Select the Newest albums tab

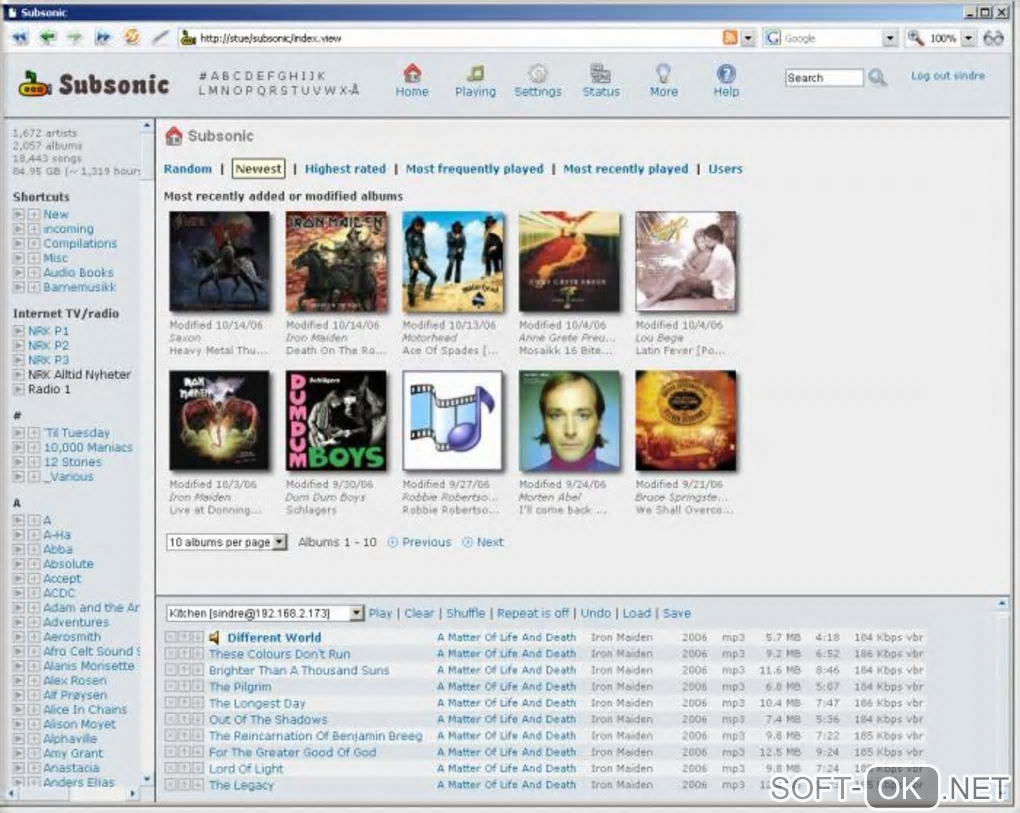click(x=258, y=168)
